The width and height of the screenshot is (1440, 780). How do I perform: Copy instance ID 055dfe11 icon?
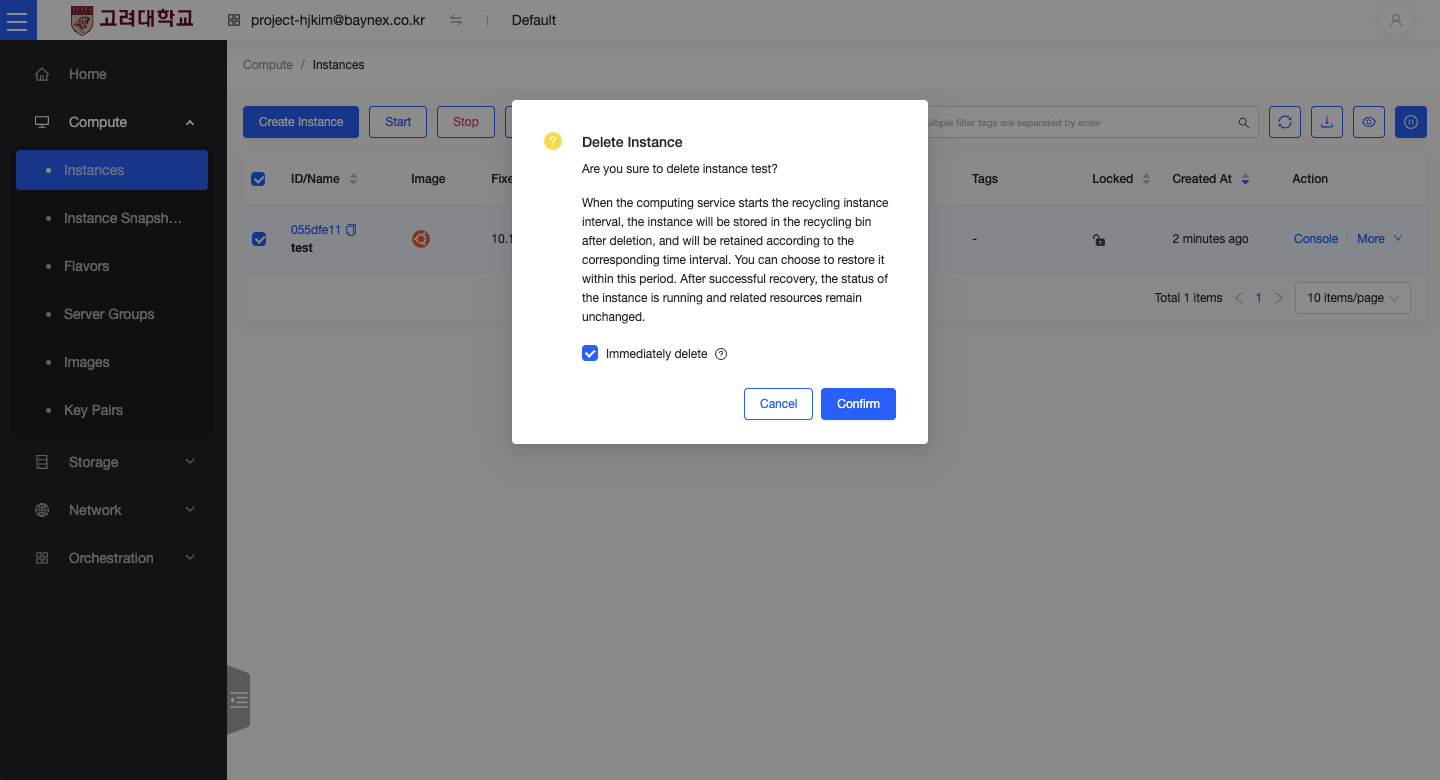pyautogui.click(x=351, y=230)
